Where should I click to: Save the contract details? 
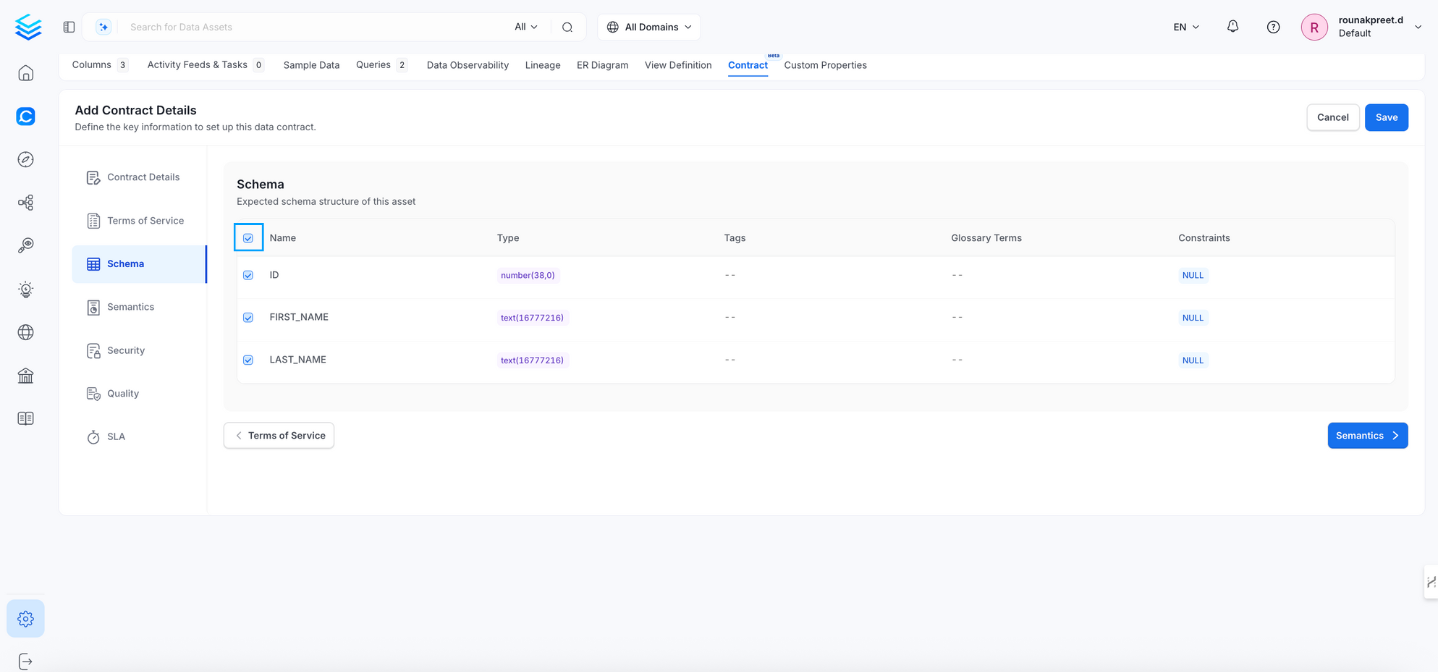pos(1386,117)
